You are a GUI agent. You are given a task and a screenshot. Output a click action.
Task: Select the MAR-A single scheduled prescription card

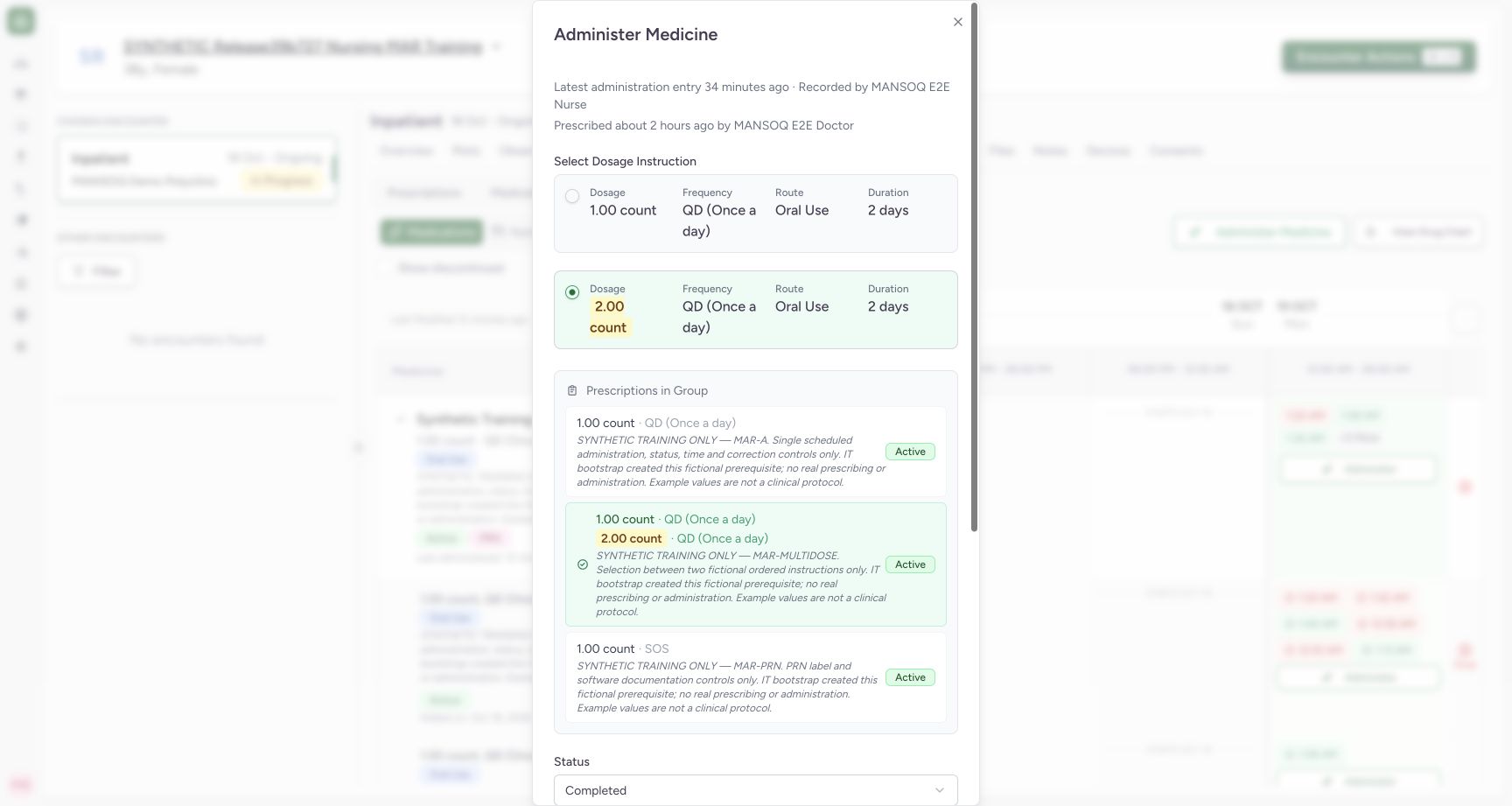[x=756, y=452]
